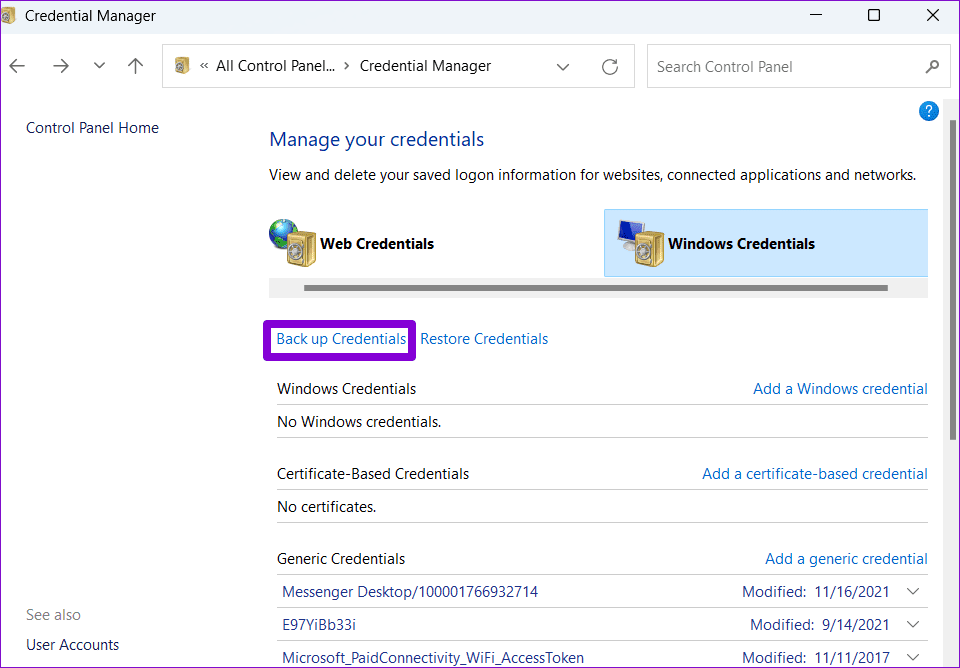Click Add a generic credential
The height and width of the screenshot is (668, 960).
(x=846, y=559)
